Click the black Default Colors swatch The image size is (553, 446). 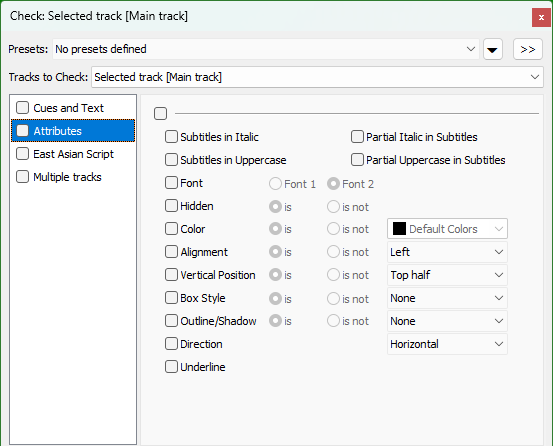tap(399, 229)
